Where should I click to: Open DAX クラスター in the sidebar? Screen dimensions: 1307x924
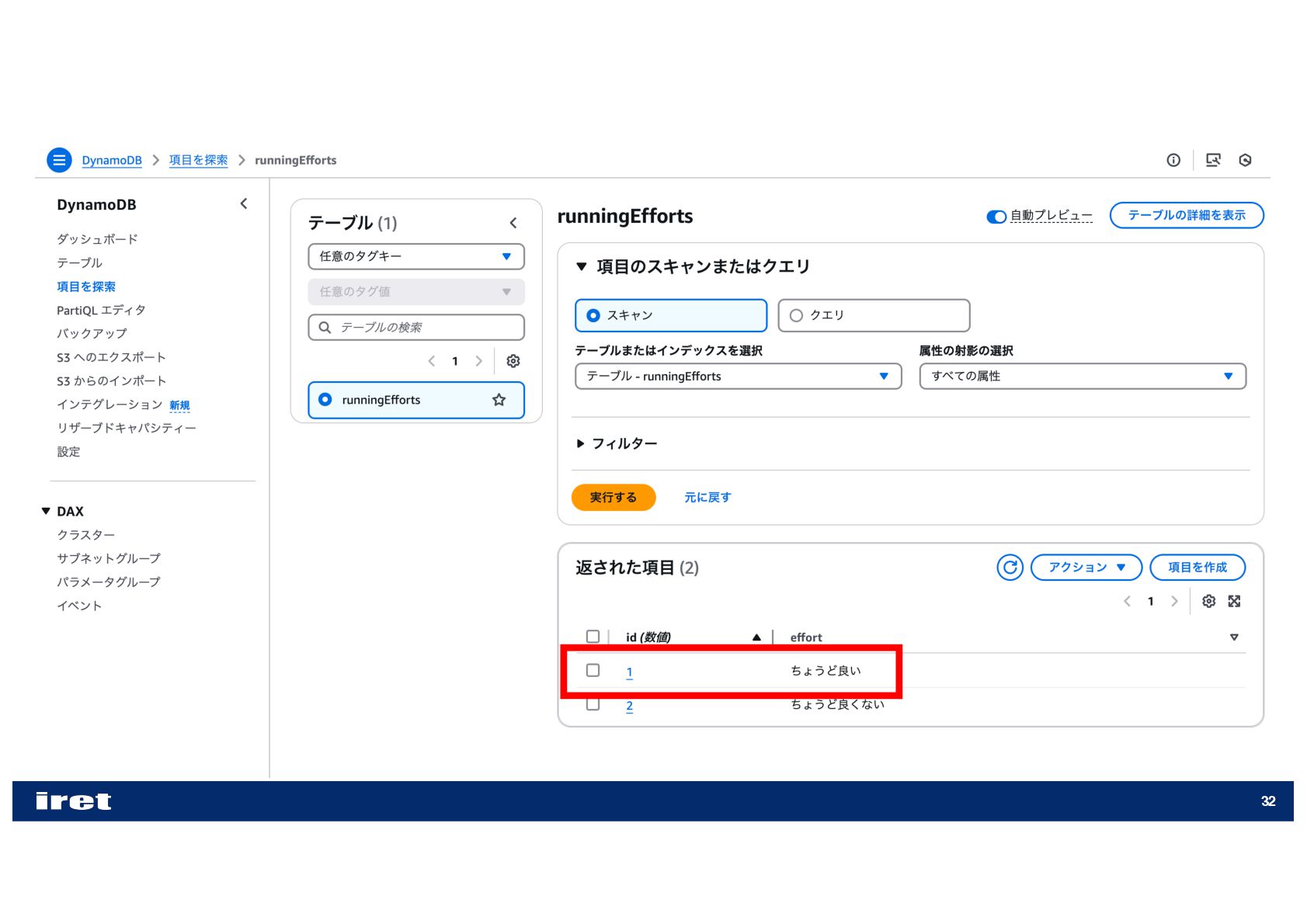(85, 535)
